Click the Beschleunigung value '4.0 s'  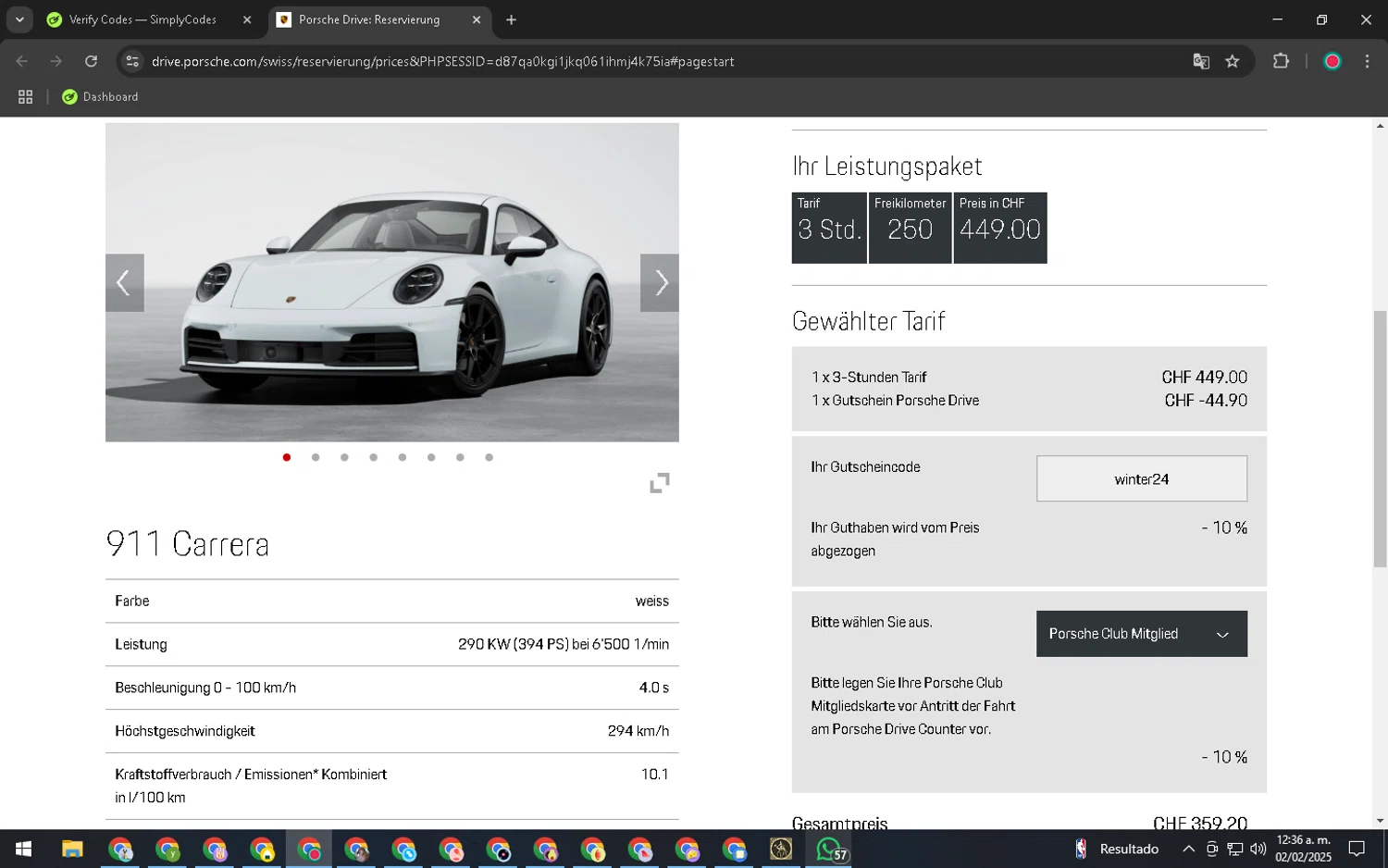coord(653,688)
